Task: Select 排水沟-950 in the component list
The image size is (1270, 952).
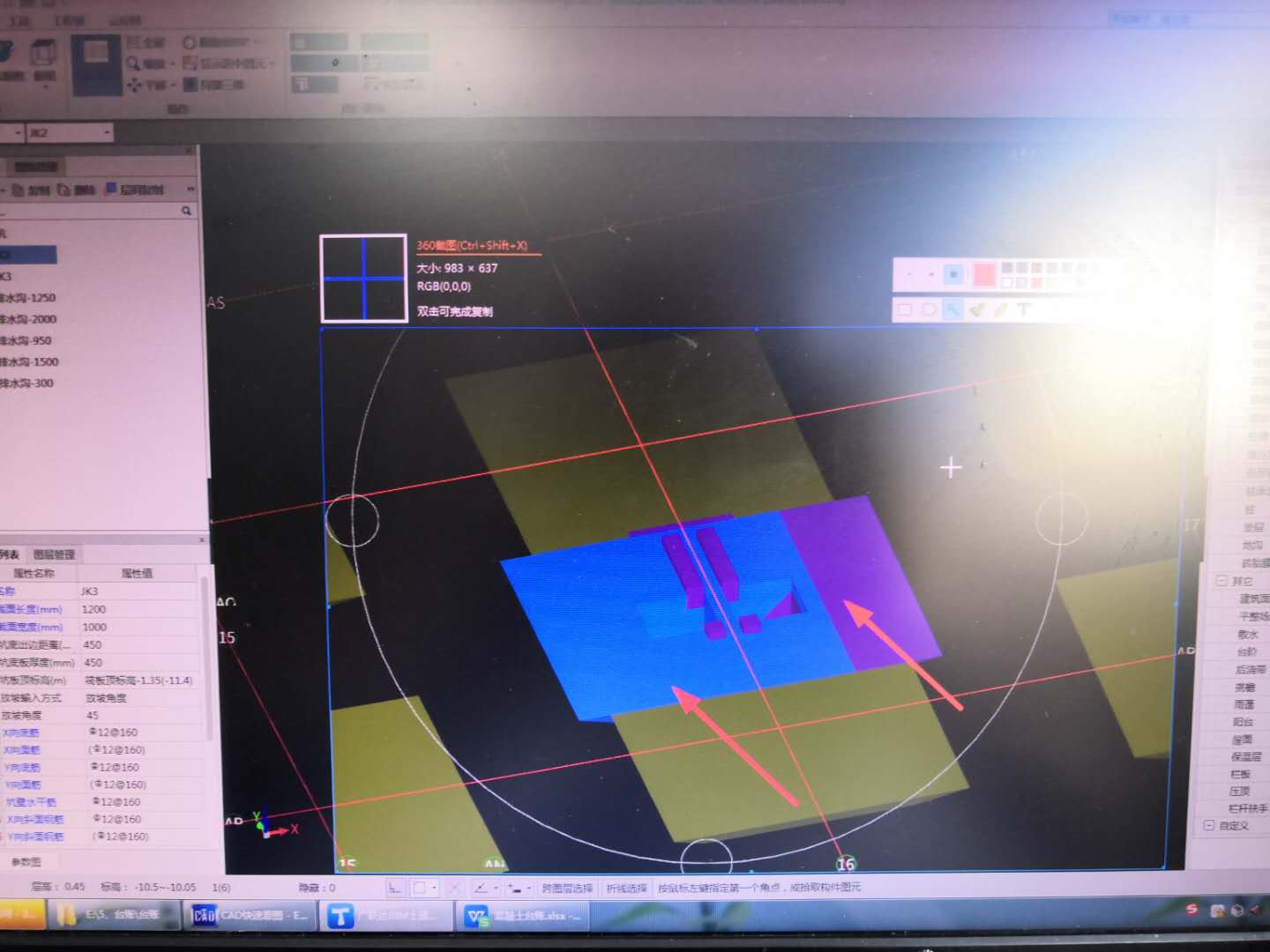Action: click(26, 340)
